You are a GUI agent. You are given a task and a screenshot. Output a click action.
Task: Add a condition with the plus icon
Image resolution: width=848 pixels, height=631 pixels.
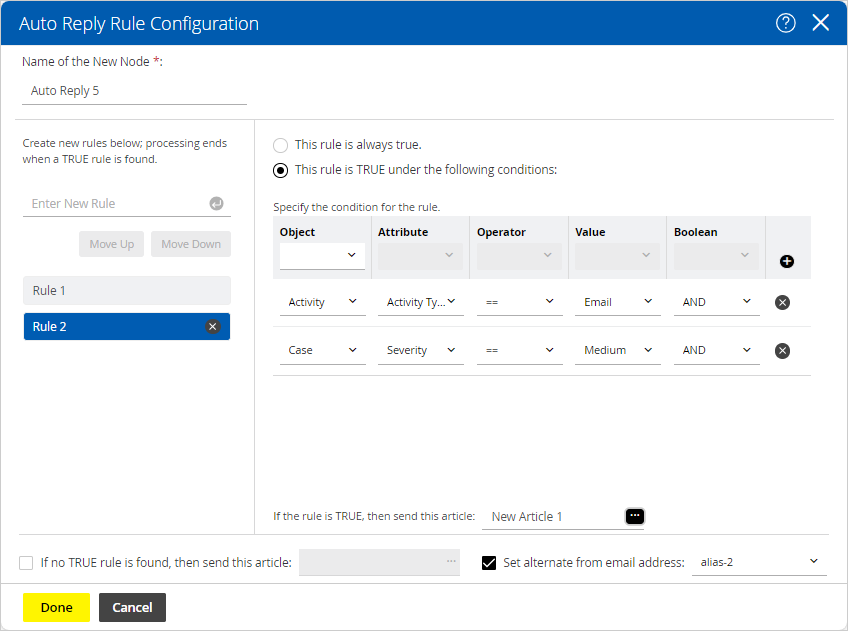[x=786, y=261]
